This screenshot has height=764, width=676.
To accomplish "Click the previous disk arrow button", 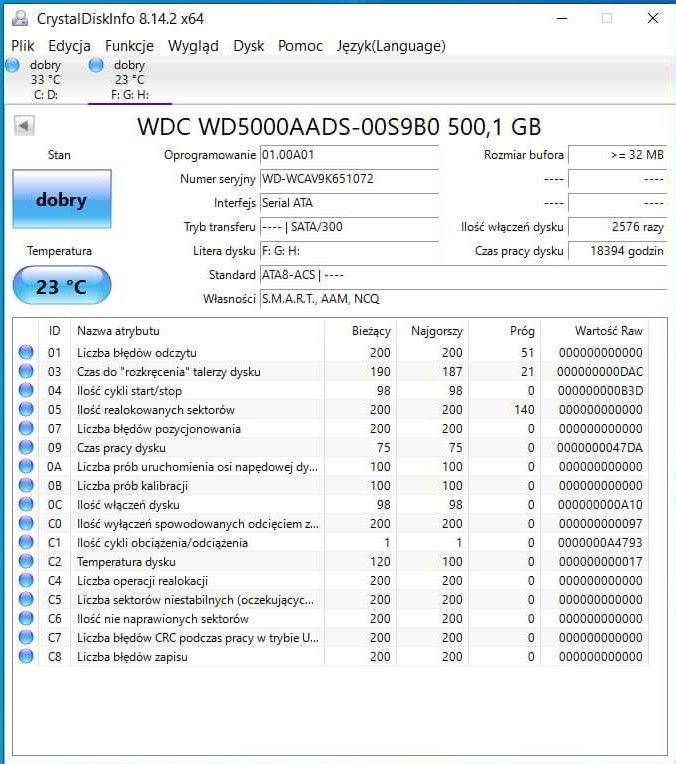I will (24, 126).
